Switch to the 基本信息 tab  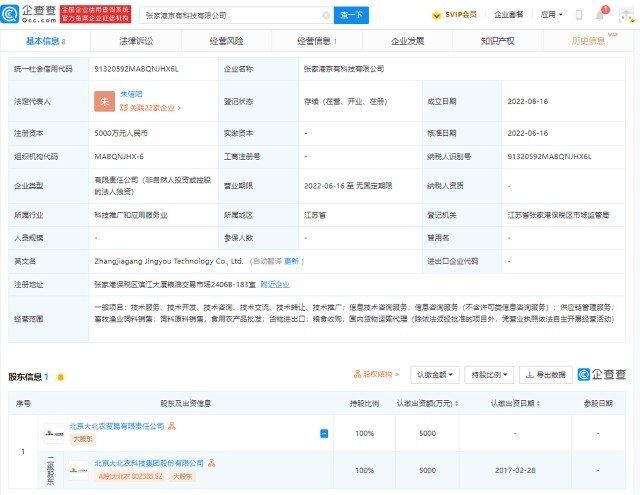coord(45,41)
